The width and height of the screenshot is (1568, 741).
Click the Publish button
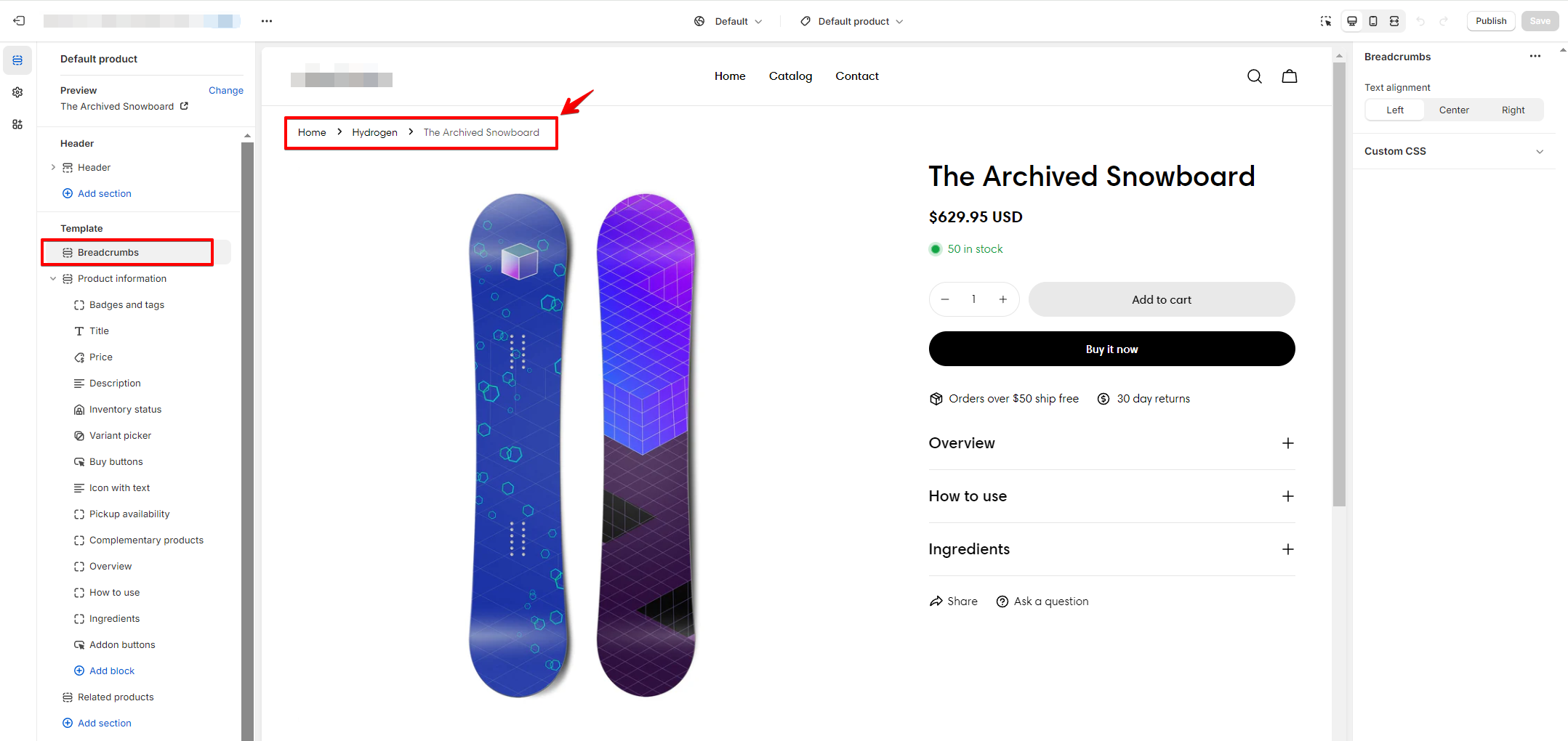(x=1491, y=21)
